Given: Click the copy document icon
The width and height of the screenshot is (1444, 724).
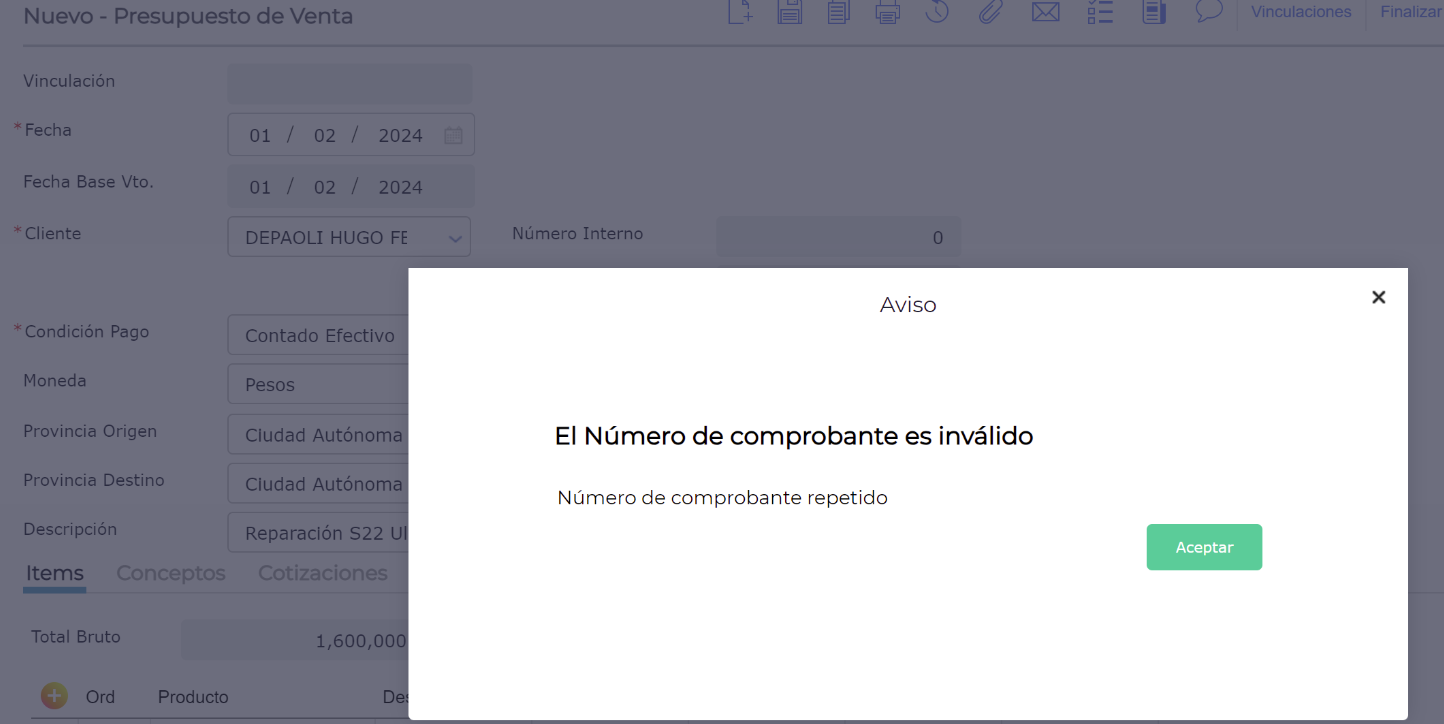Looking at the screenshot, I should tap(839, 12).
